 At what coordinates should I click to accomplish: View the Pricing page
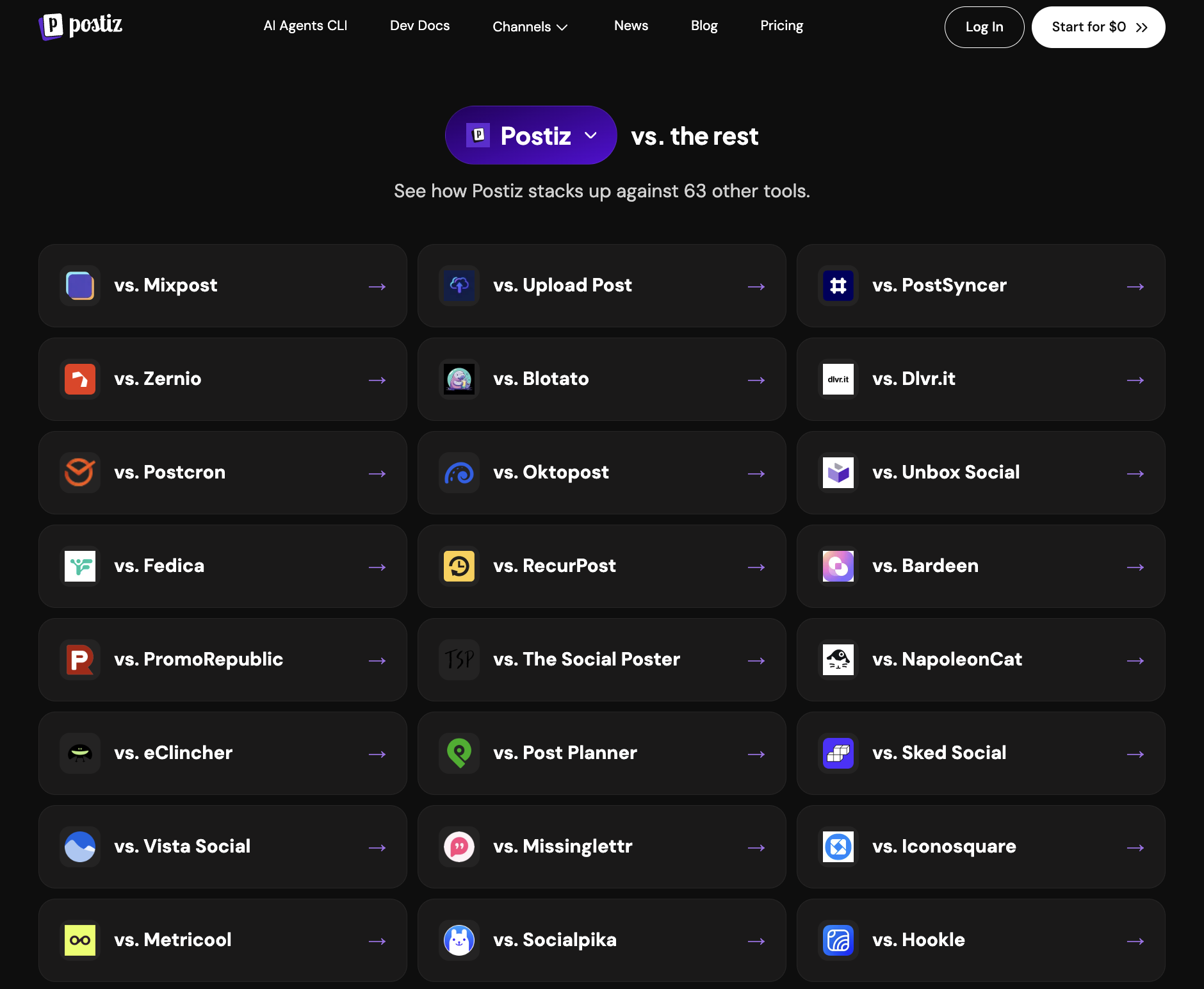click(x=782, y=26)
